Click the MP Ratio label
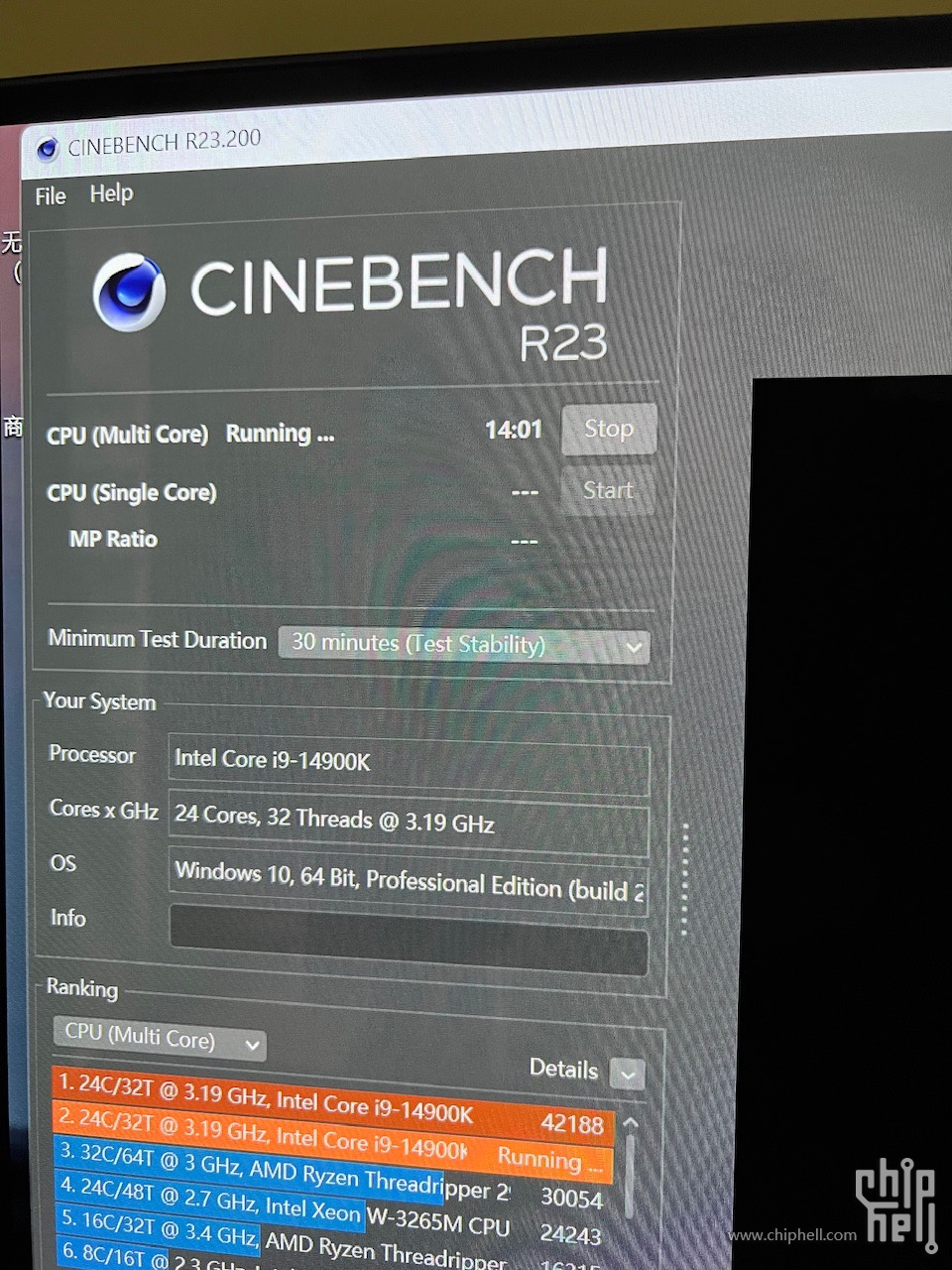The image size is (952, 1270). tap(113, 539)
